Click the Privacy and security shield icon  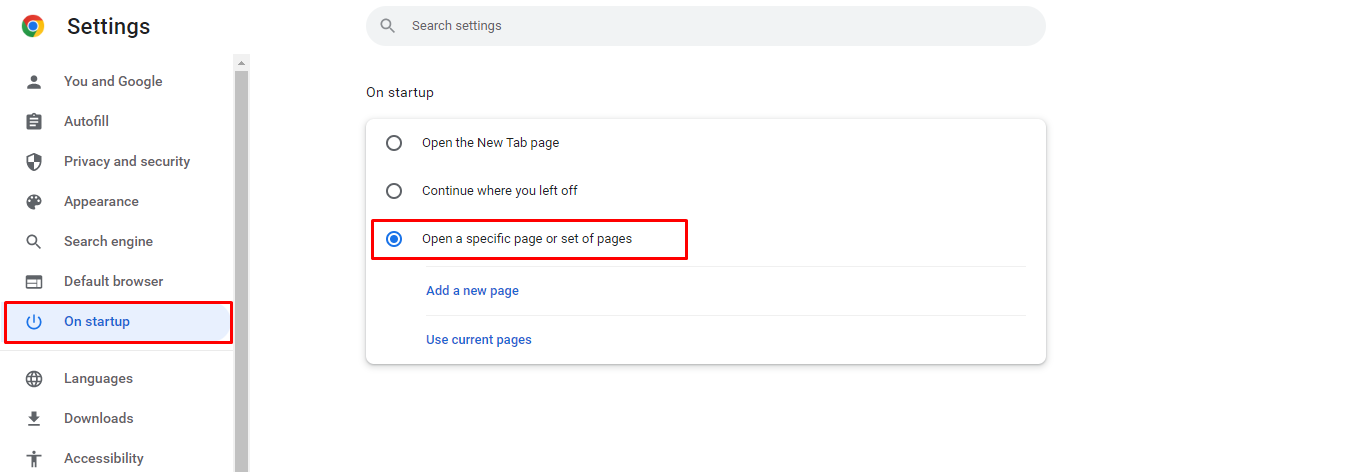(34, 162)
